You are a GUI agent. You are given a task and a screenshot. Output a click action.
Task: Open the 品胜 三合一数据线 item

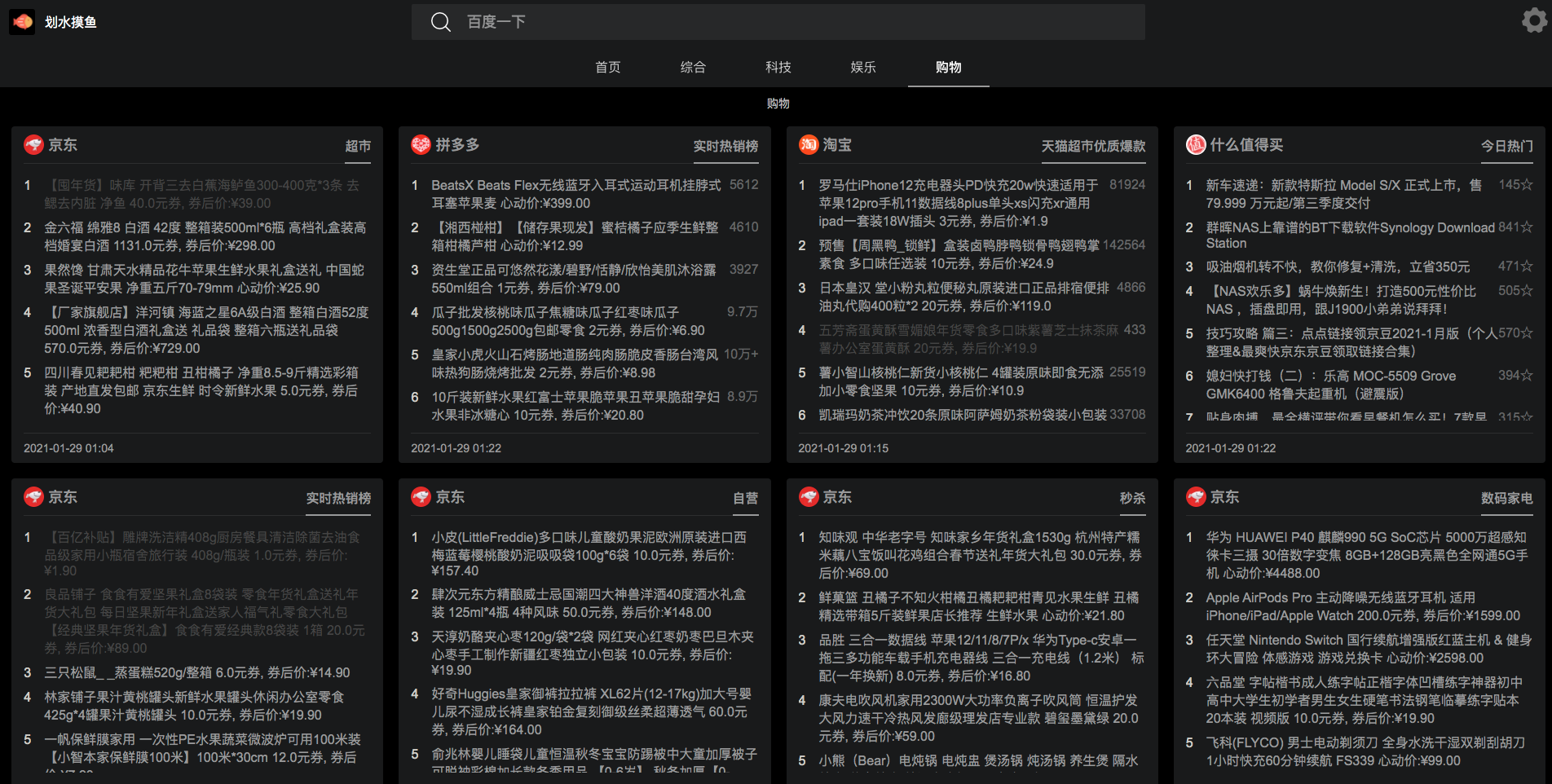tap(981, 658)
